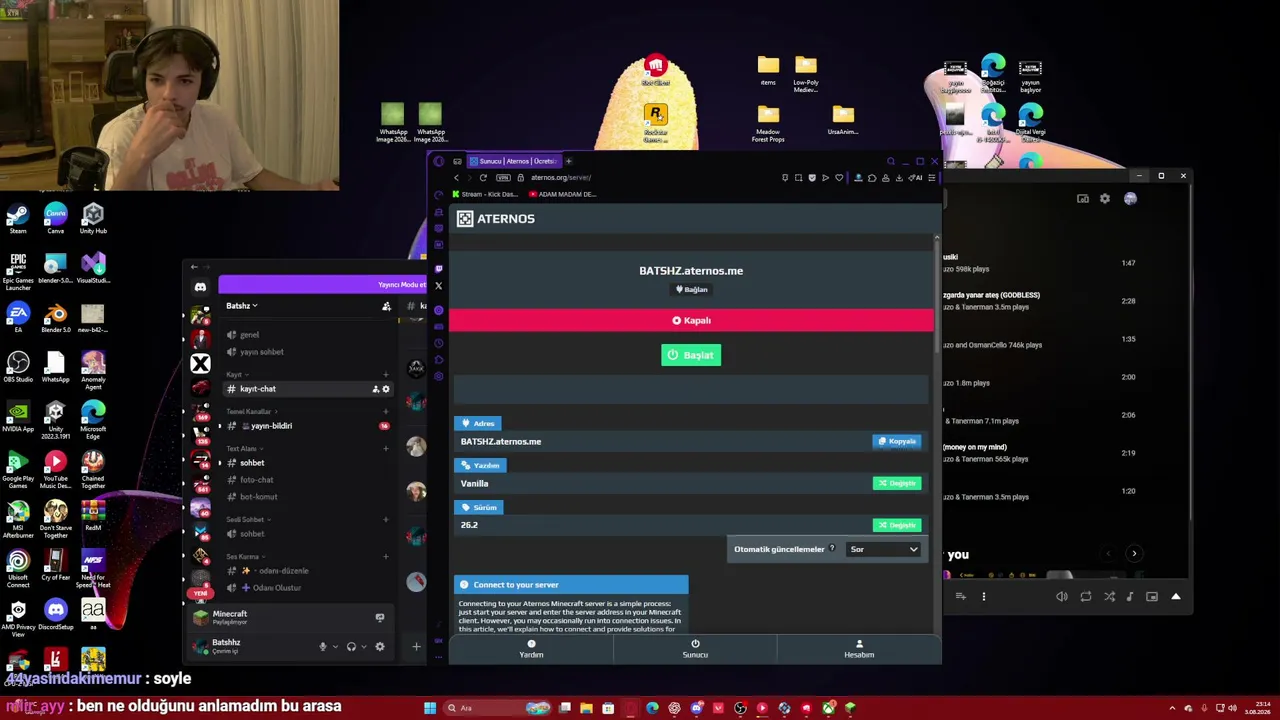The image size is (1280, 720).
Task: Open Twitch in the browser sidebar
Action: pos(438,268)
